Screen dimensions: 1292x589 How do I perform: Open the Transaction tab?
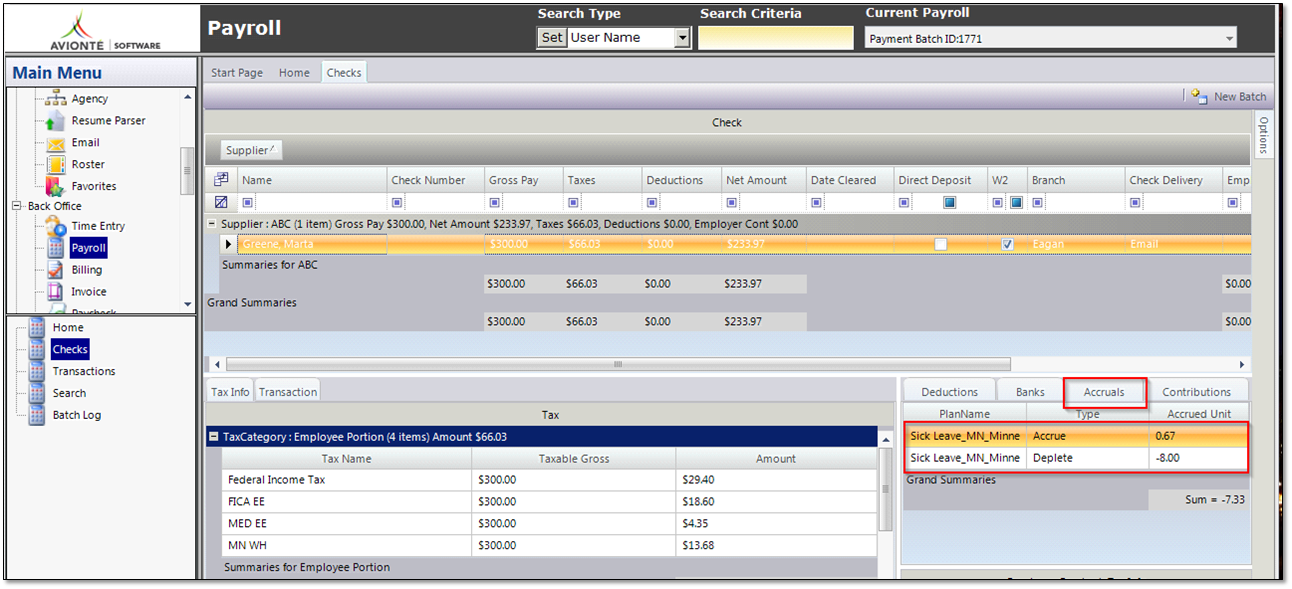pos(288,392)
